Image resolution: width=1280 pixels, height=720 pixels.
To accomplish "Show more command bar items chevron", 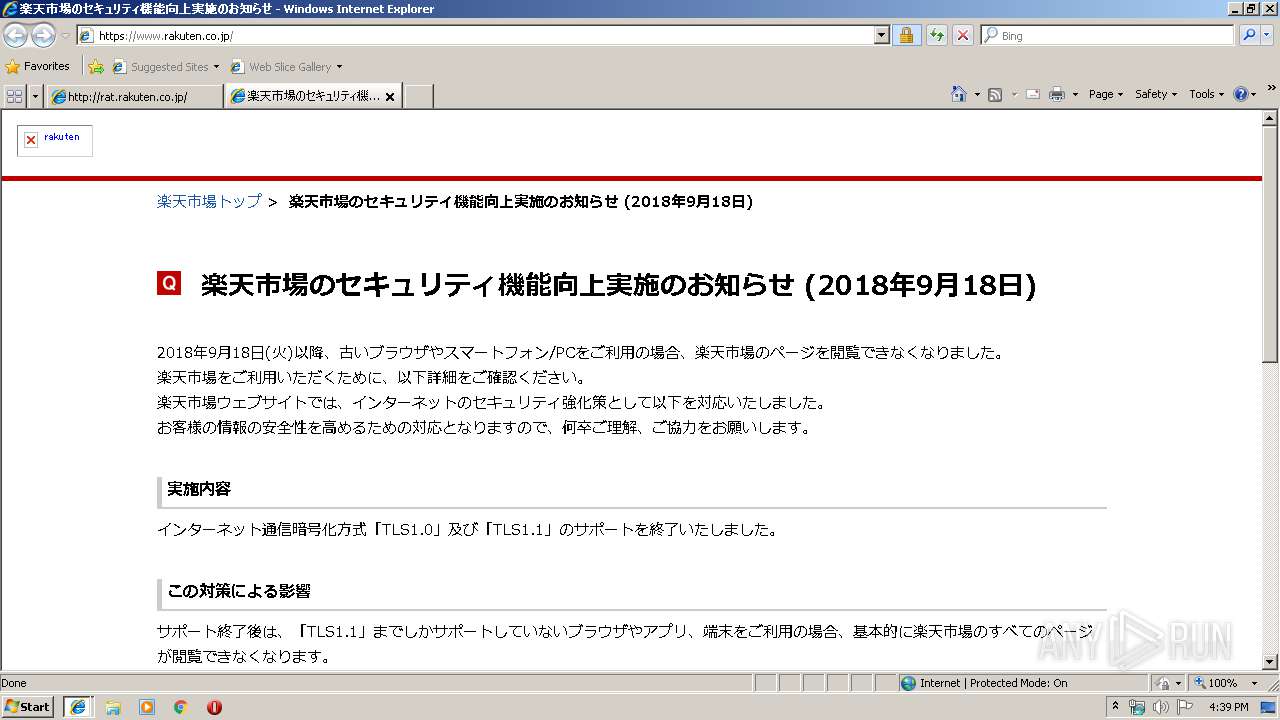I will (1271, 89).
